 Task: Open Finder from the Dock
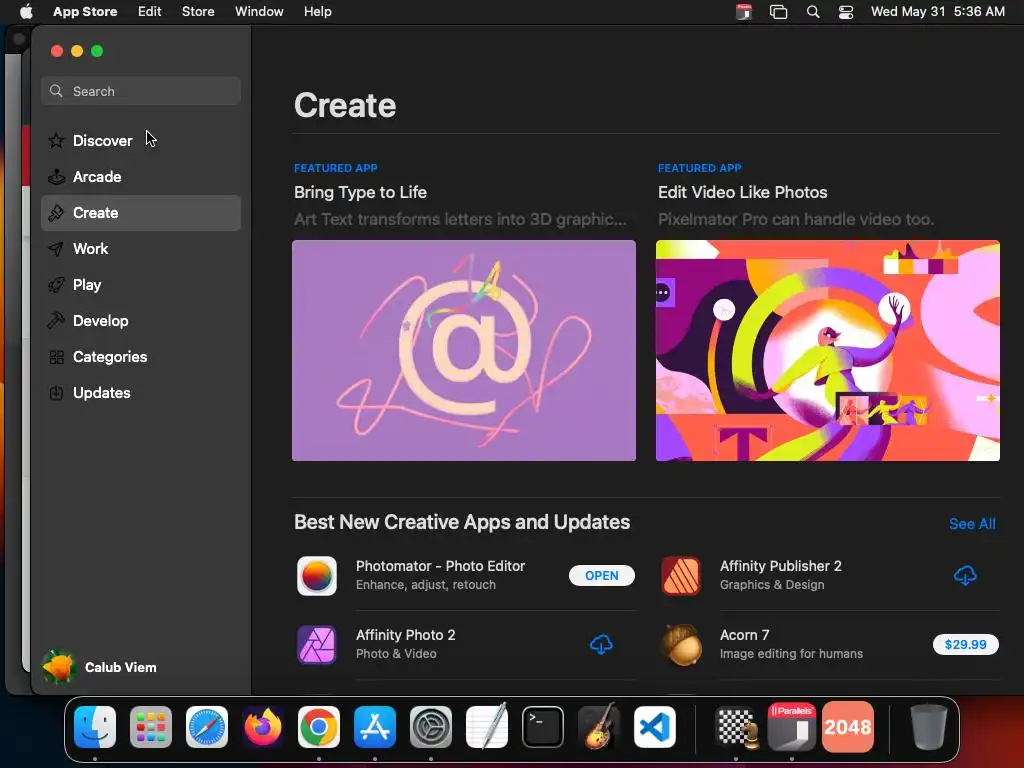pos(95,727)
